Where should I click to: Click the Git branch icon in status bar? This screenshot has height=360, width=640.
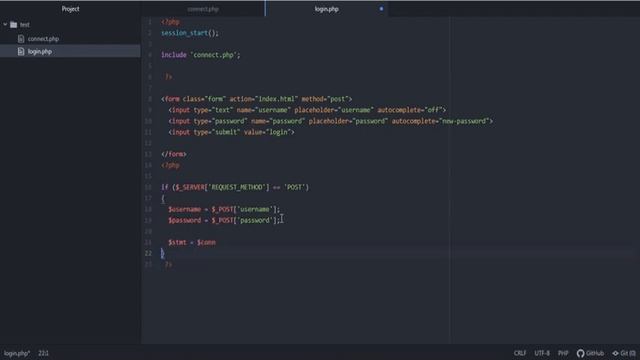(616, 353)
